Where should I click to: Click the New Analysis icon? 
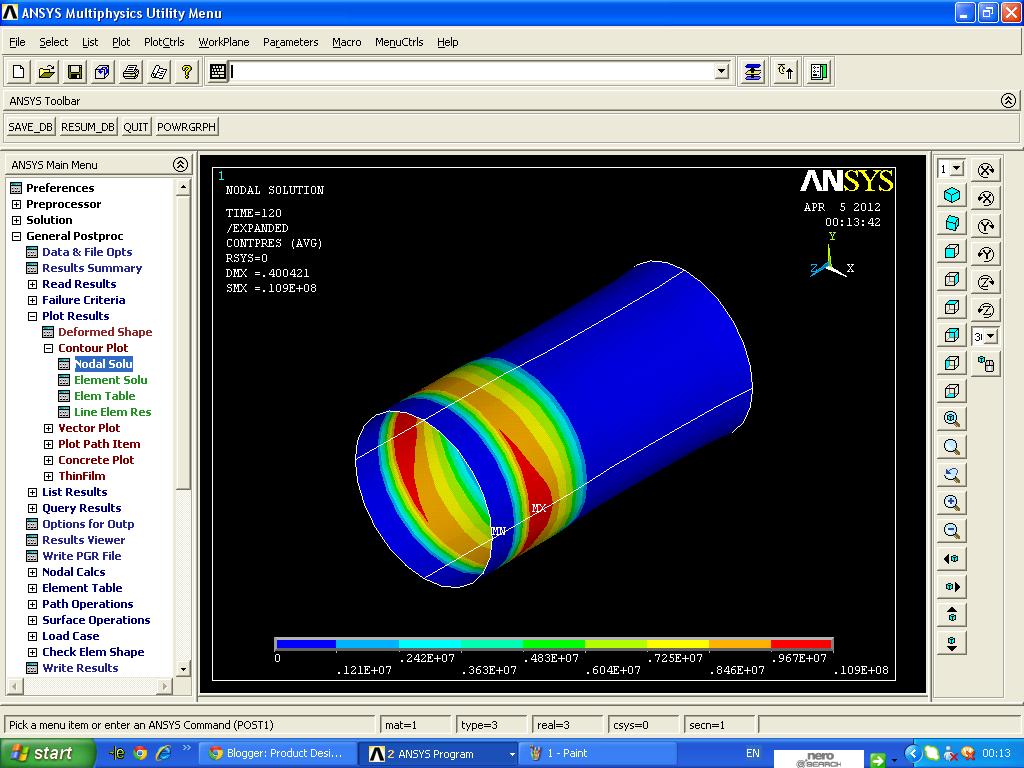click(18, 72)
